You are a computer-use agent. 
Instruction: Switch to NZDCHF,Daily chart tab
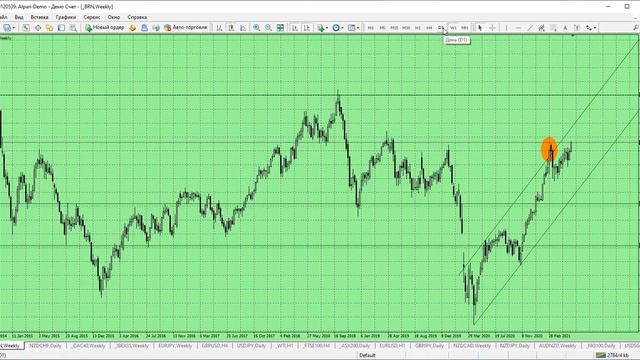[x=45, y=346]
